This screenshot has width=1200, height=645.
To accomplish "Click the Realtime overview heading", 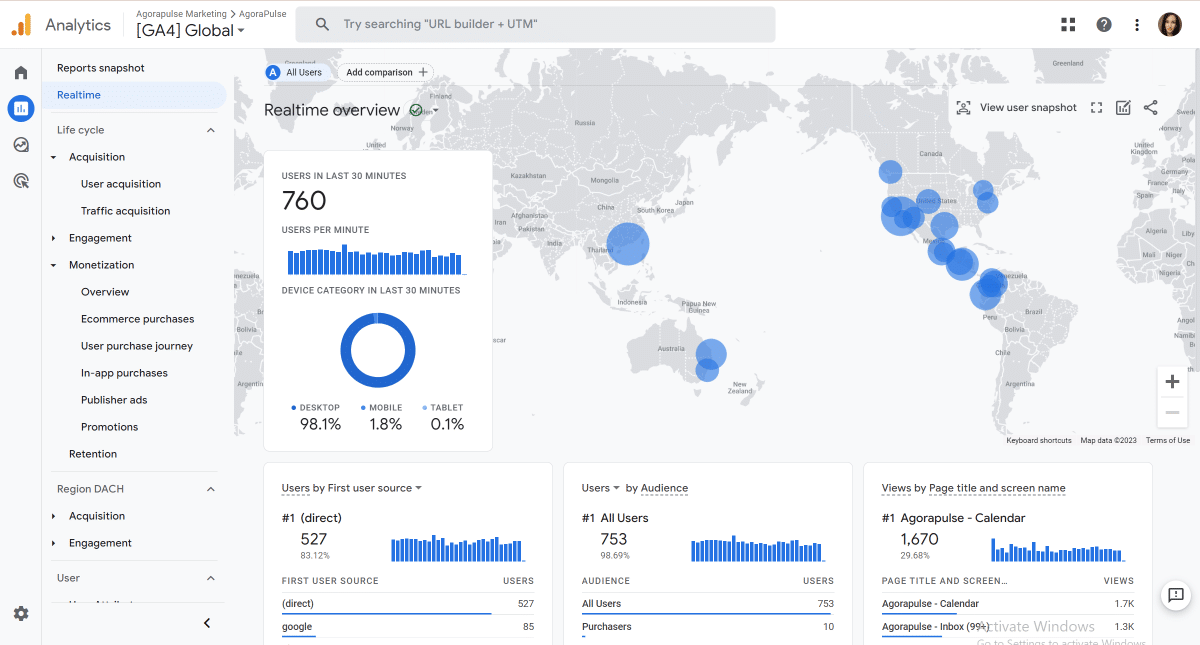I will [x=332, y=110].
